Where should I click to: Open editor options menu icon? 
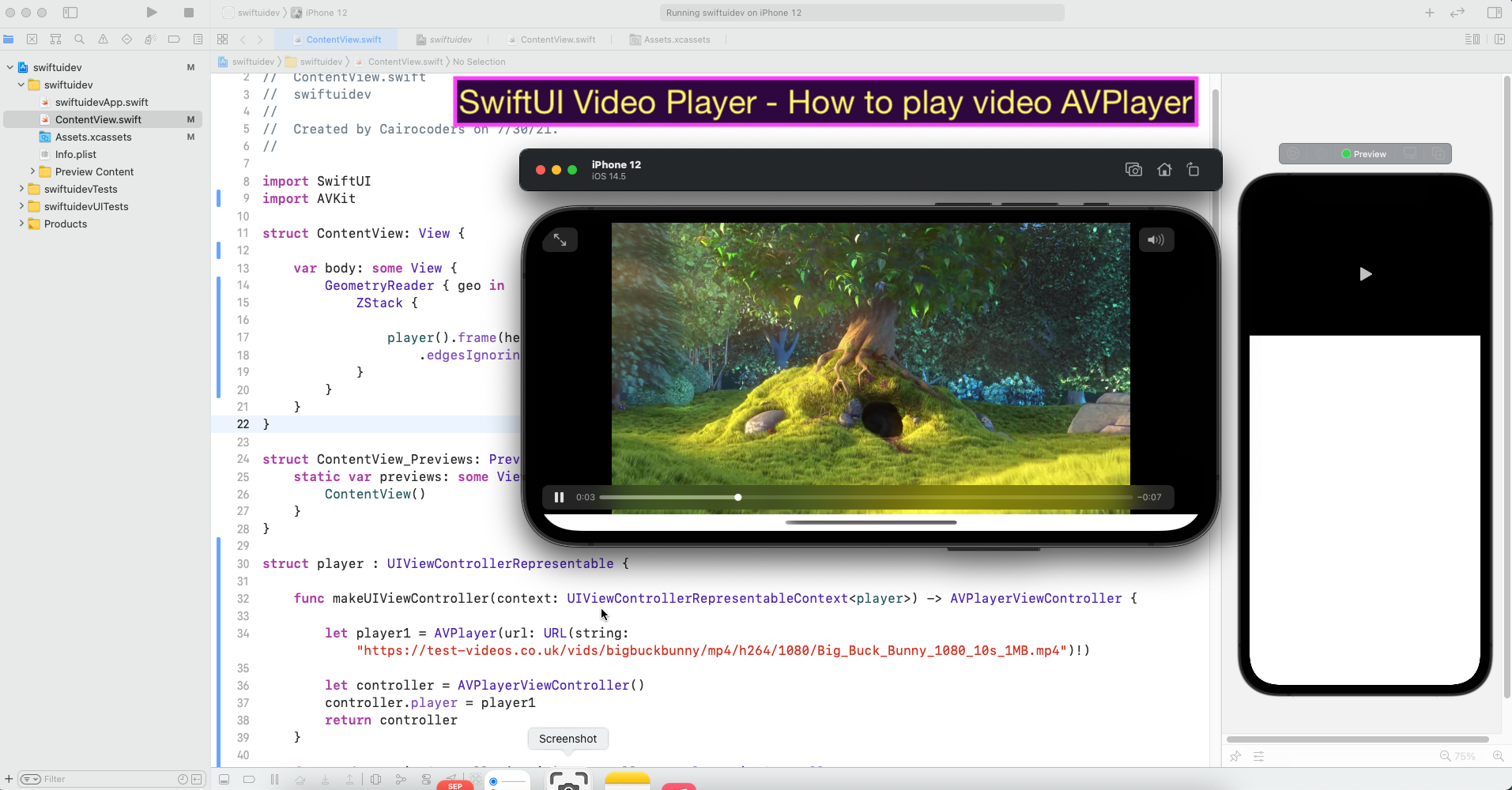(1472, 39)
